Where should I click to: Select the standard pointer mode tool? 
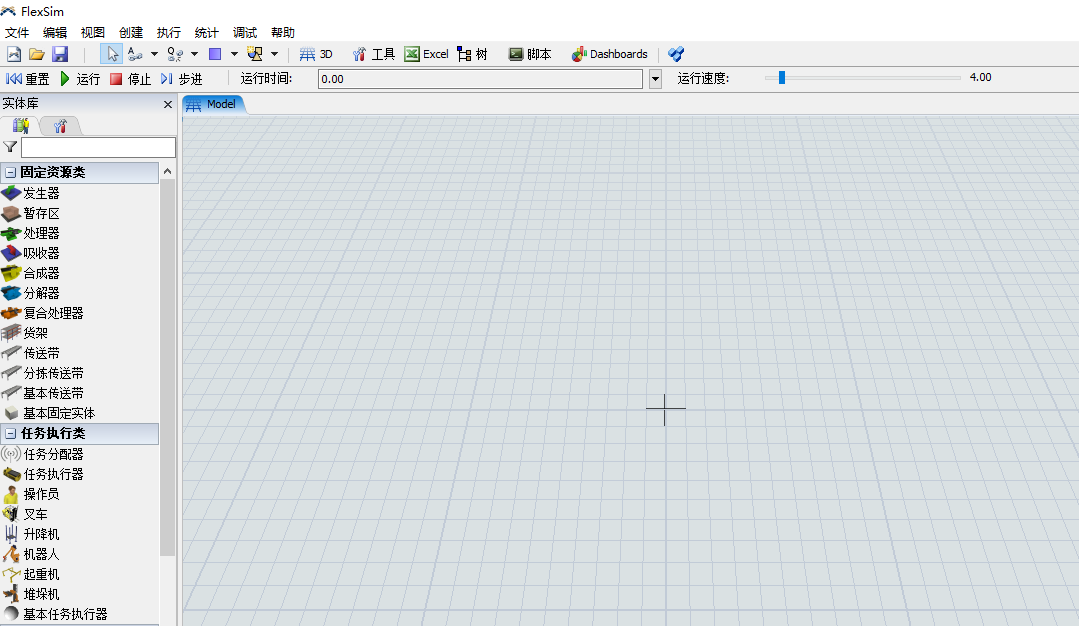(112, 54)
